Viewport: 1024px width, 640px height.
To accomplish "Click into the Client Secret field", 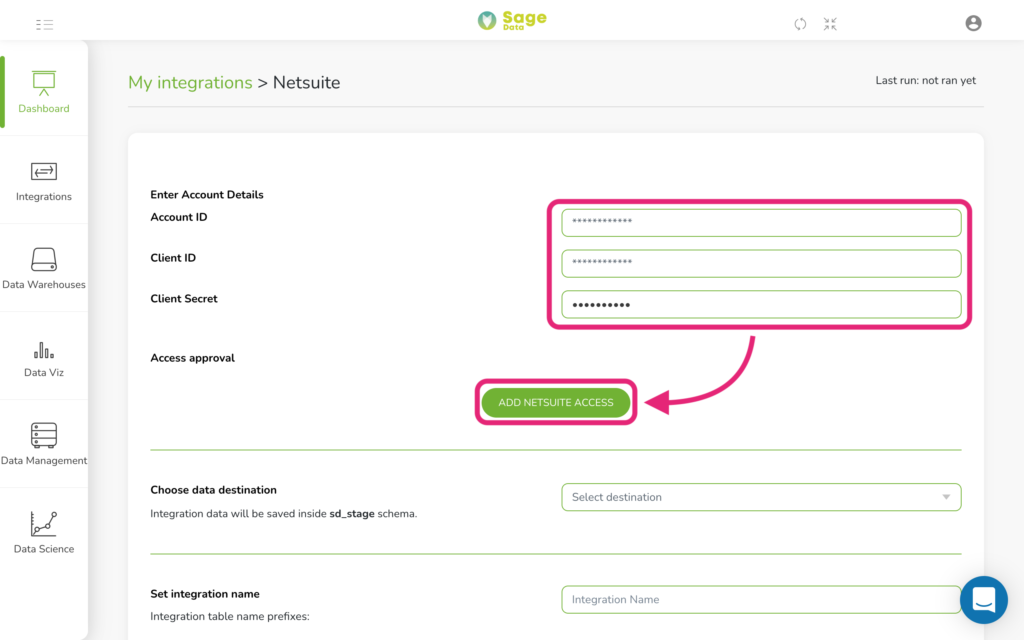I will (x=761, y=304).
